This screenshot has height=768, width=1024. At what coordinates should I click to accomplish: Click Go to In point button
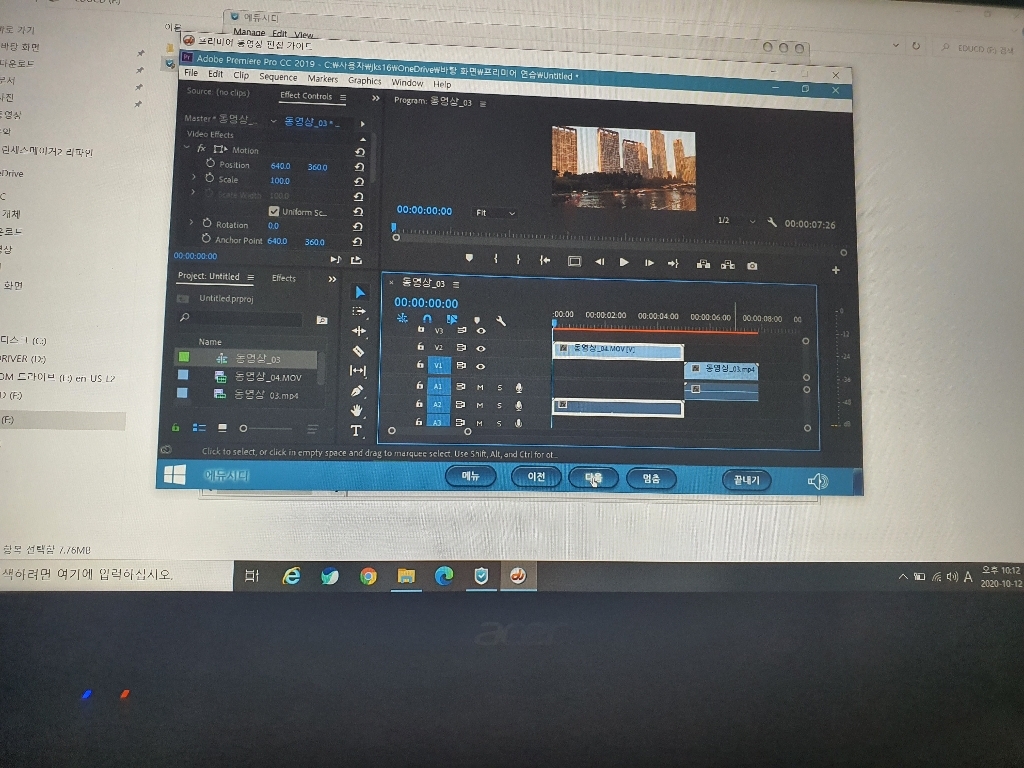(x=545, y=261)
